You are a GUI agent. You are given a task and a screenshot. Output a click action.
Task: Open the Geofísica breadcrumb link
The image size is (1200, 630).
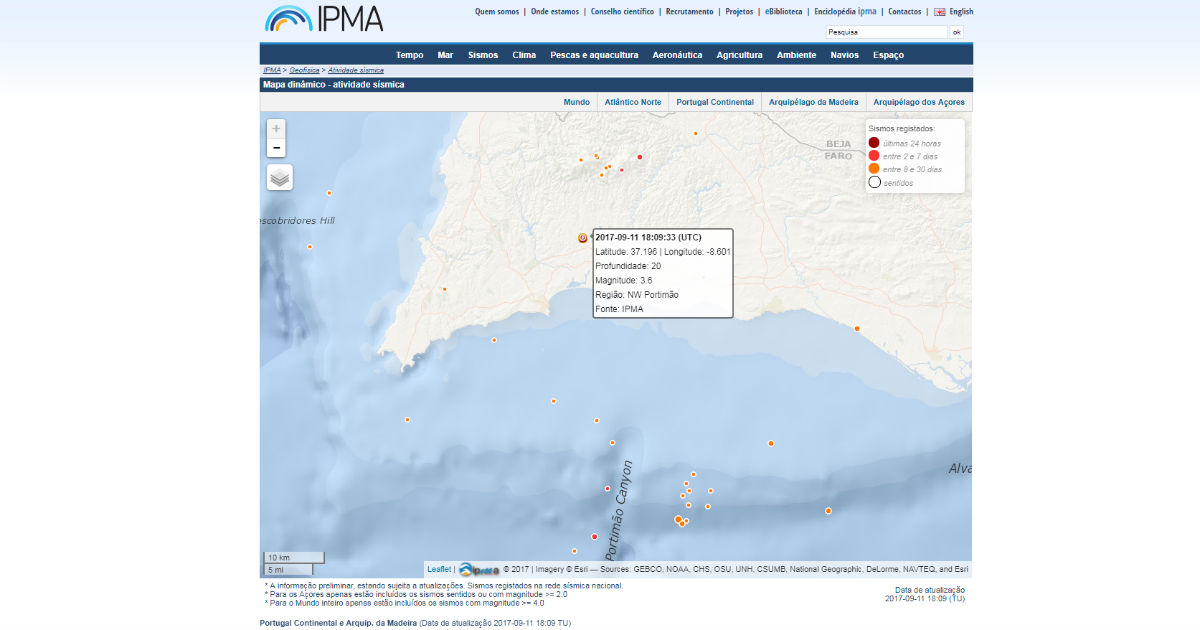coord(305,71)
